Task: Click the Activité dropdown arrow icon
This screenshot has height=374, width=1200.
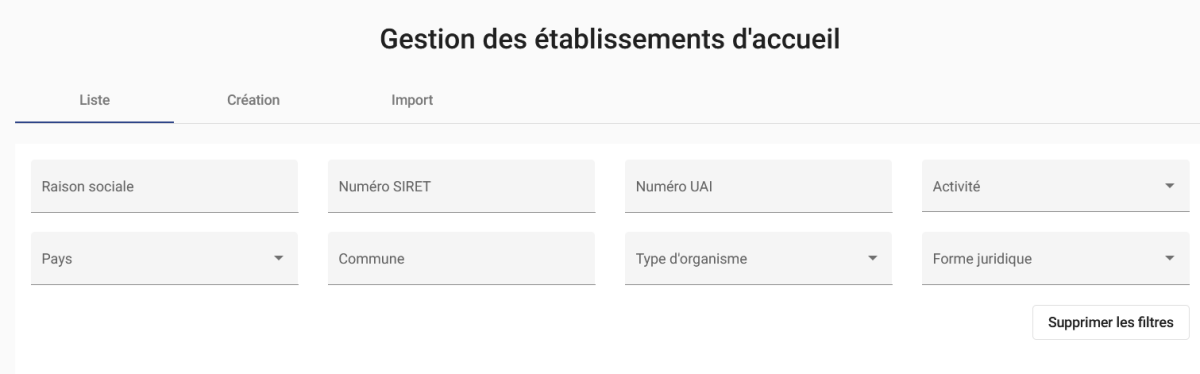Action: pyautogui.click(x=1169, y=186)
